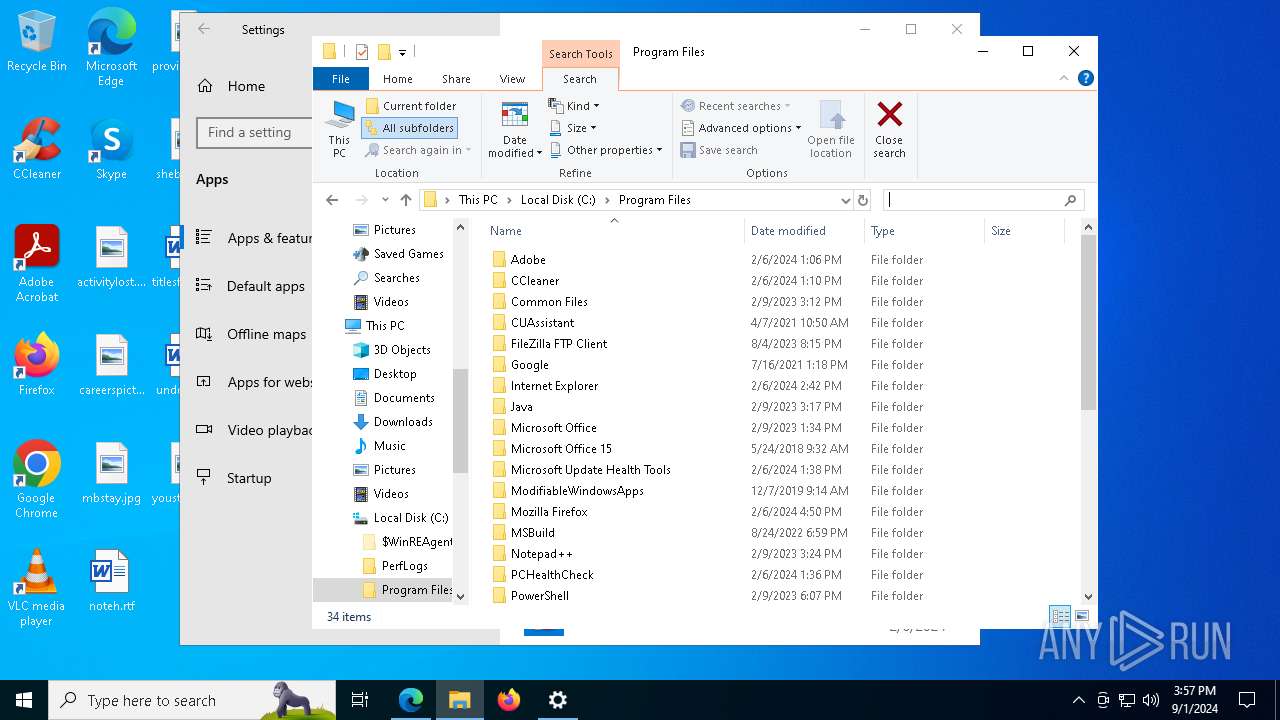Open Default apps in Settings

[250, 286]
